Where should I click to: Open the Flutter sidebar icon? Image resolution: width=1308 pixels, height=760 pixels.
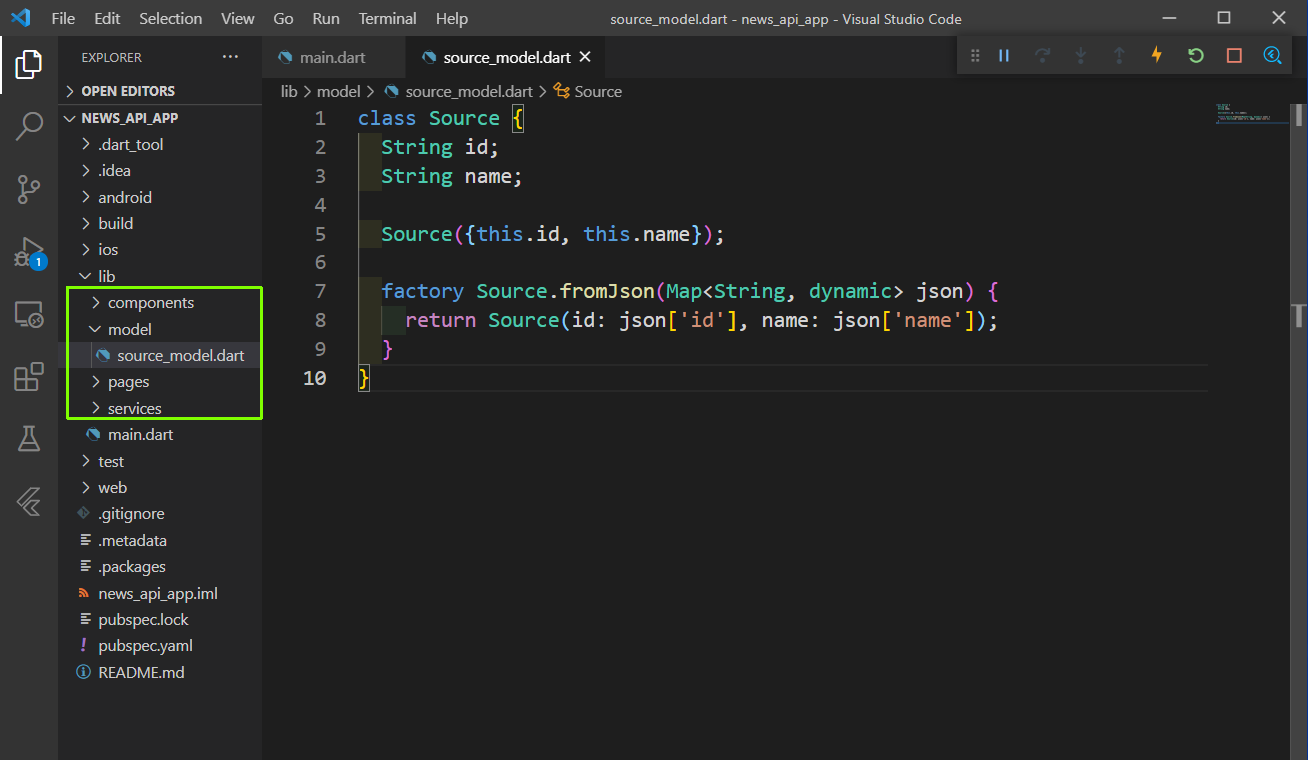pos(29,502)
